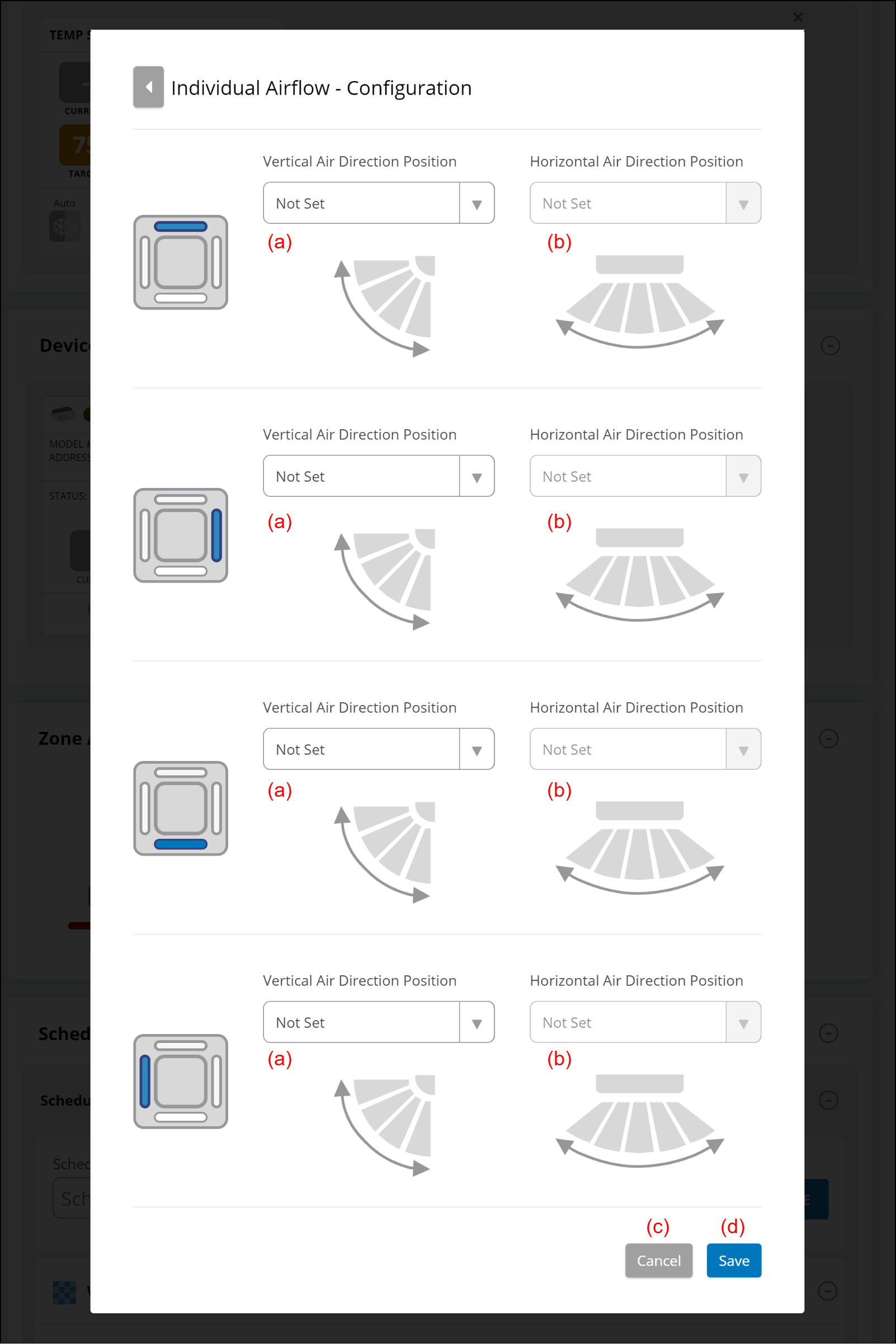The height and width of the screenshot is (1344, 896).
Task: Open second Horizontal Air Direction Position dropdown
Action: coord(645,476)
